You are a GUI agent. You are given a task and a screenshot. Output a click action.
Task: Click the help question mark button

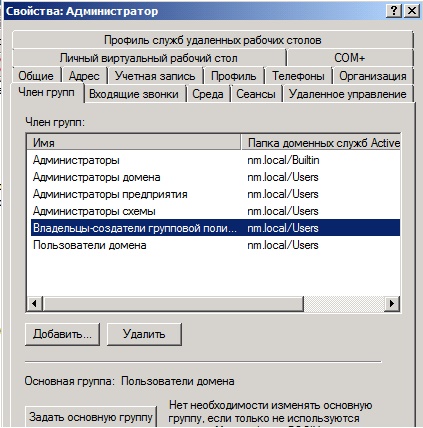coord(394,11)
